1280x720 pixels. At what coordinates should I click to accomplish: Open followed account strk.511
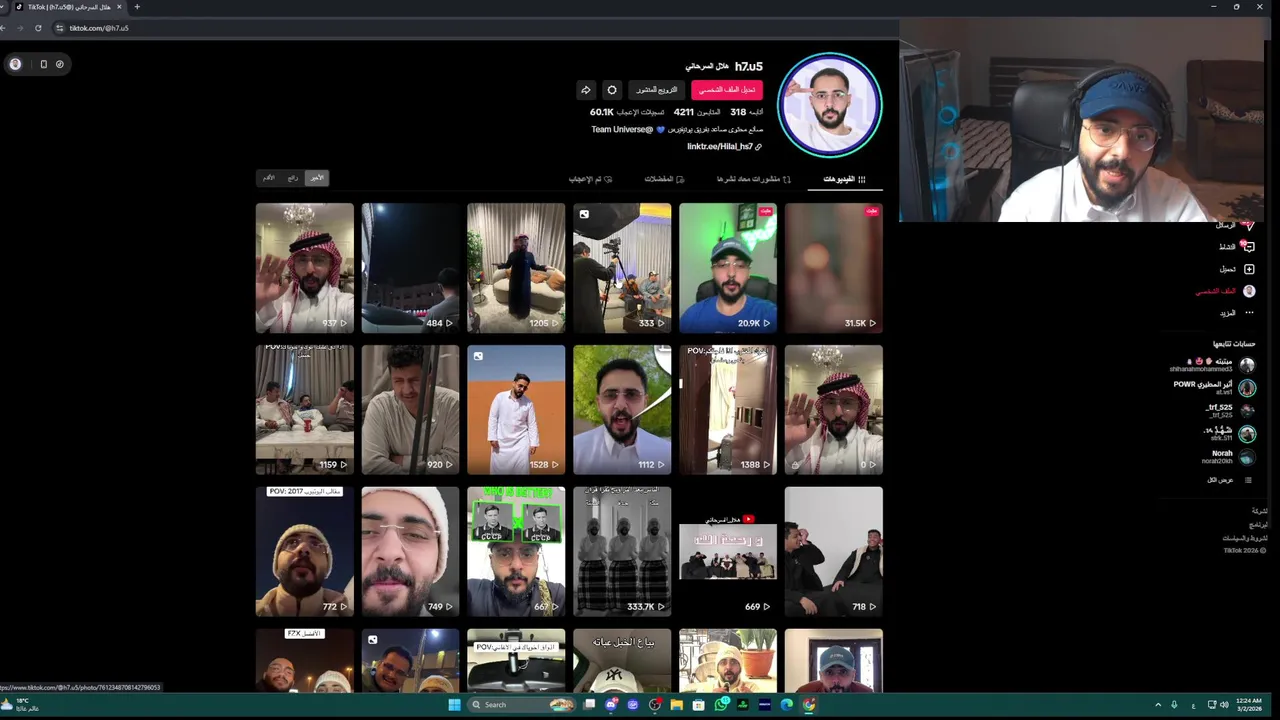tap(1230, 432)
